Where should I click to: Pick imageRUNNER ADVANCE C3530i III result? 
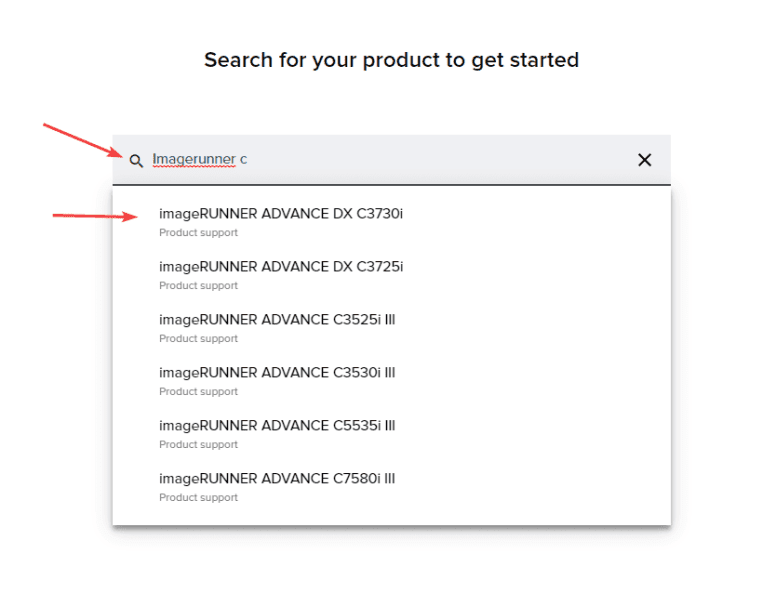[277, 372]
